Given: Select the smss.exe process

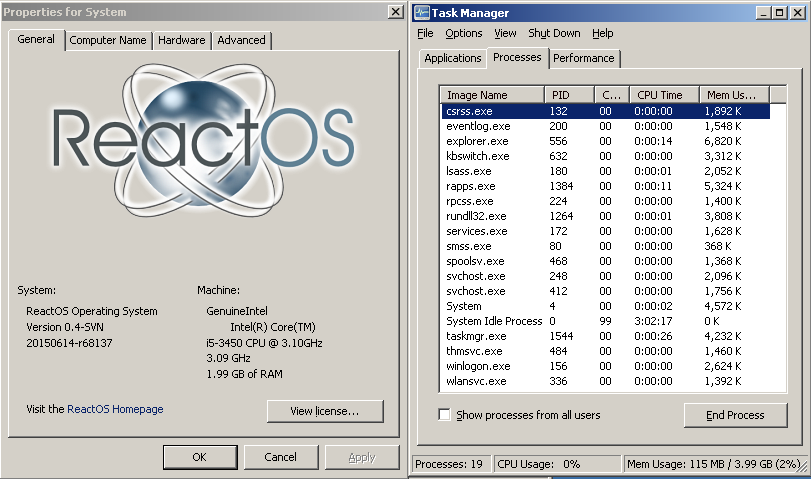Looking at the screenshot, I should tap(606, 246).
